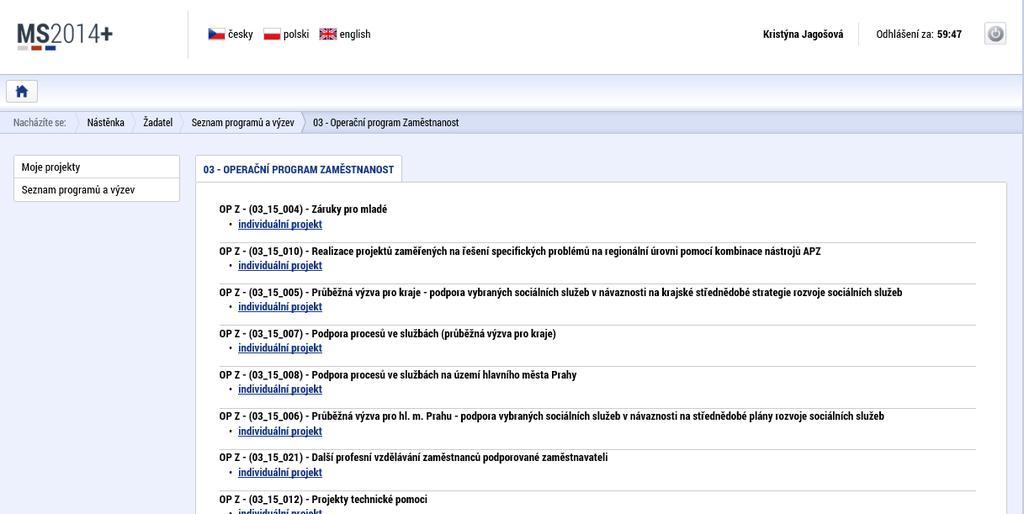The width and height of the screenshot is (1024, 514).
Task: Click the logout power icon
Action: (x=995, y=34)
